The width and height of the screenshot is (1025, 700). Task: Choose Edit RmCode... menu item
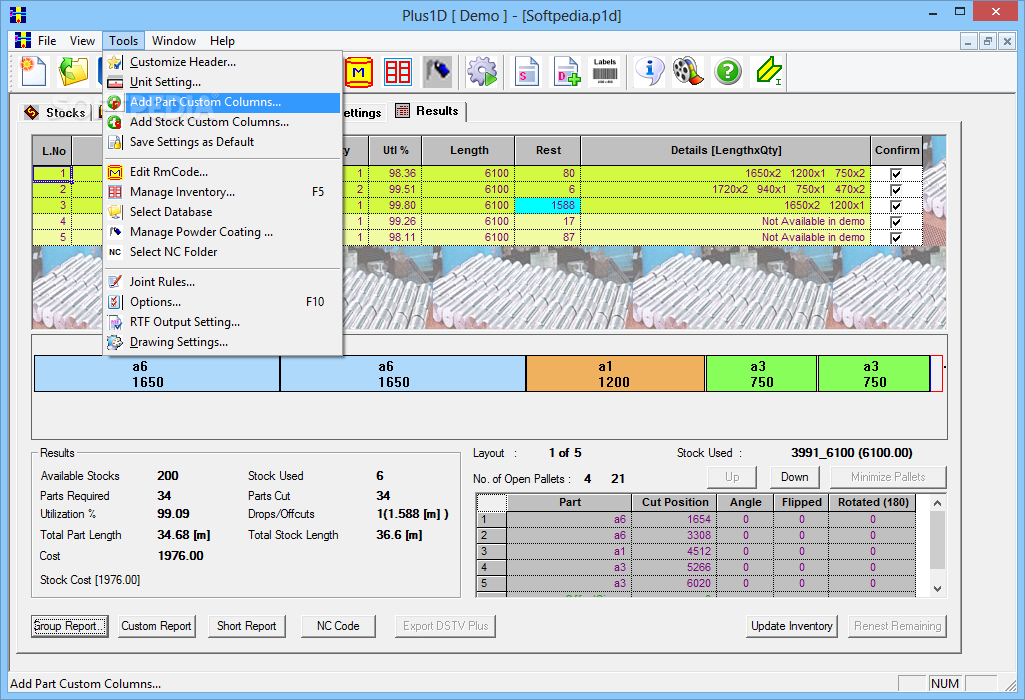[222, 172]
